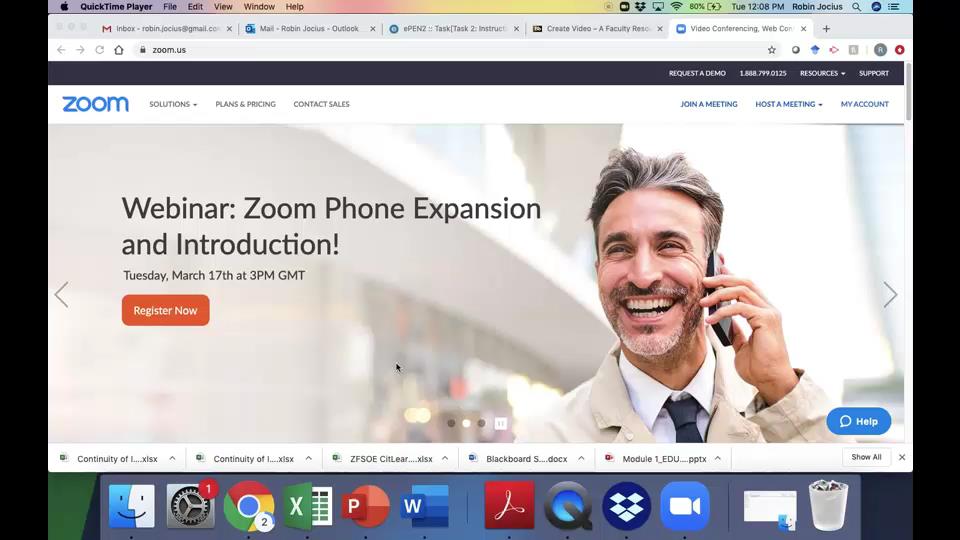960x540 pixels.
Task: Expand options for ZFSOE CitLear....xlsx download
Action: click(445, 458)
